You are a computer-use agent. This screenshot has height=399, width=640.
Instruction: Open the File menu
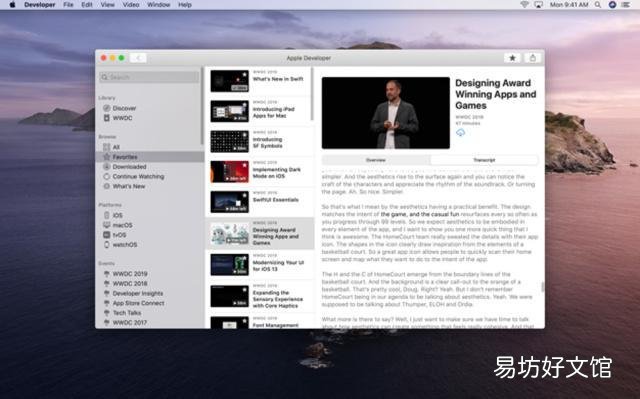pos(68,5)
